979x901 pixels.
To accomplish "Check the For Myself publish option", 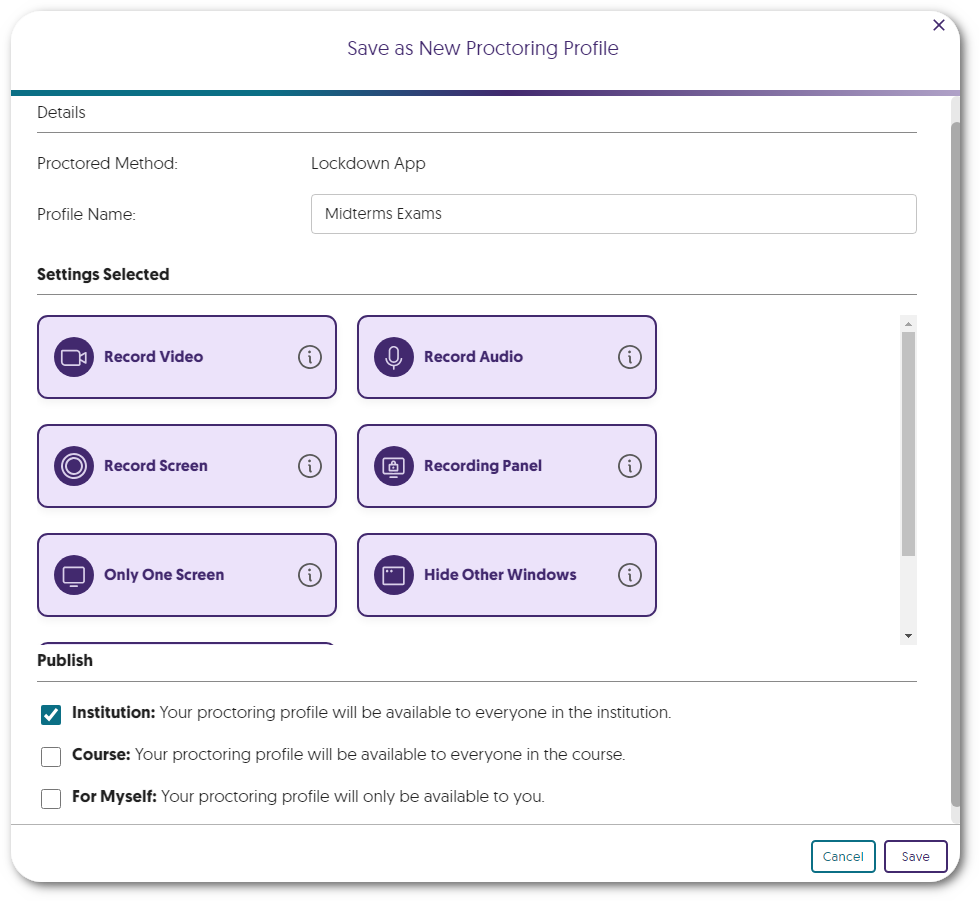I will [51, 798].
